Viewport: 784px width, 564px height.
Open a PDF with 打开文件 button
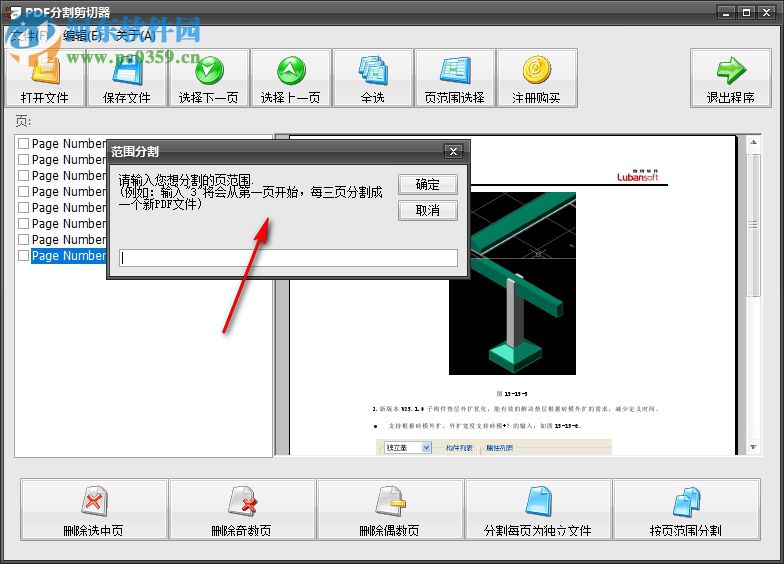pyautogui.click(x=44, y=78)
